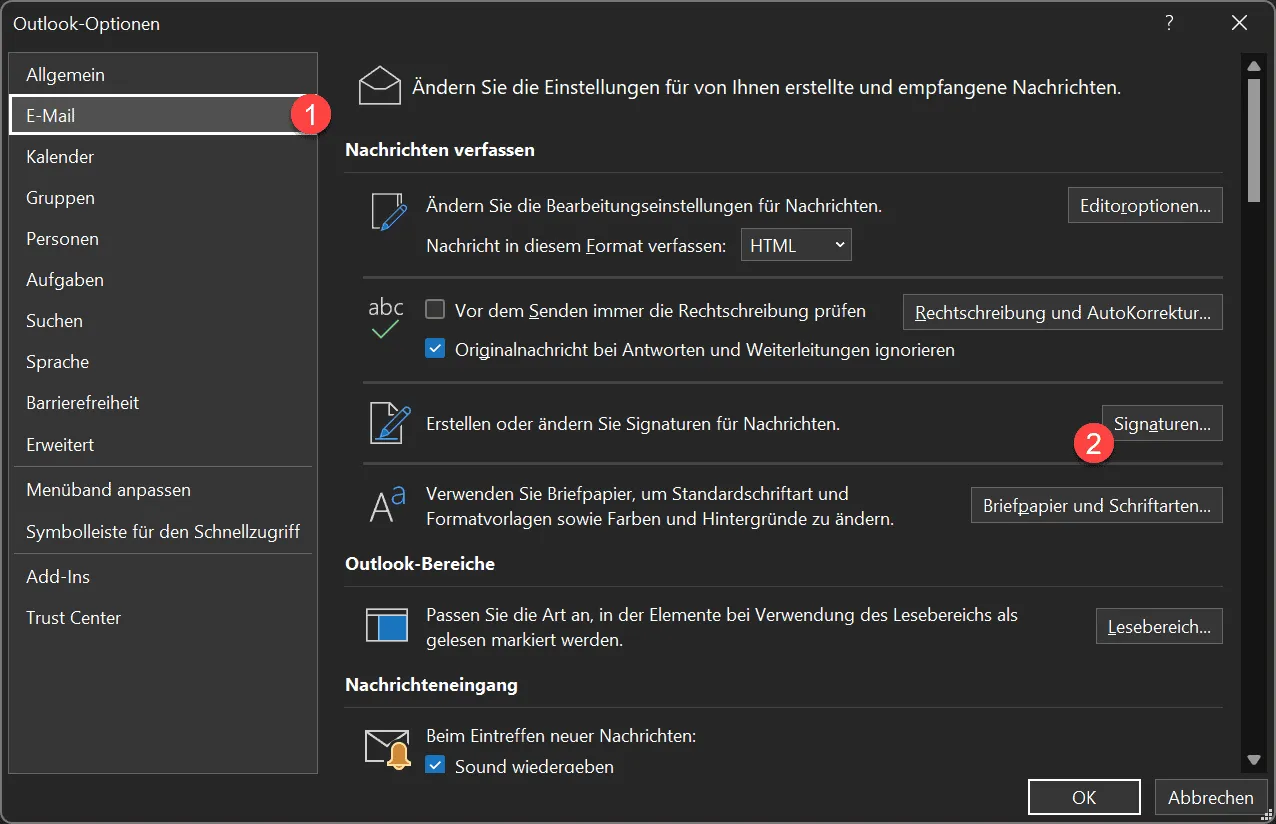This screenshot has height=824, width=1276.
Task: Go to the Personen category
Action: point(163,239)
